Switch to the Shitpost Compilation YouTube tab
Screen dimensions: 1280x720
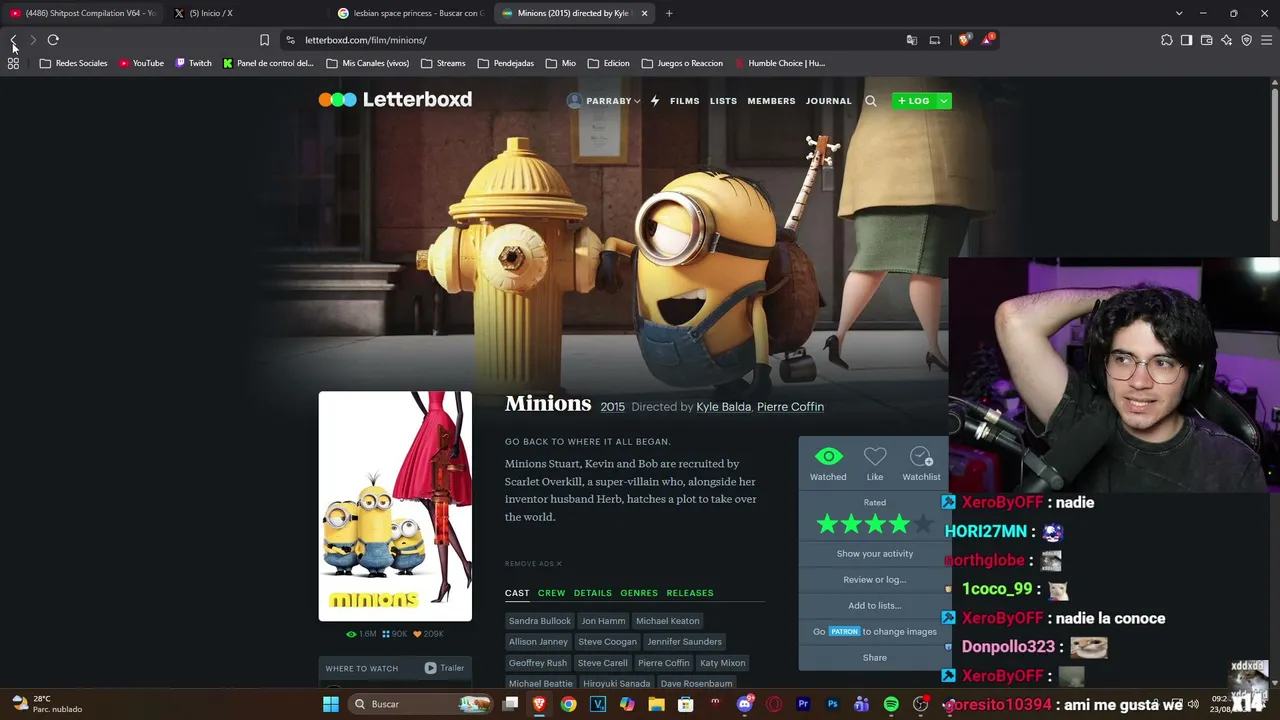click(82, 13)
